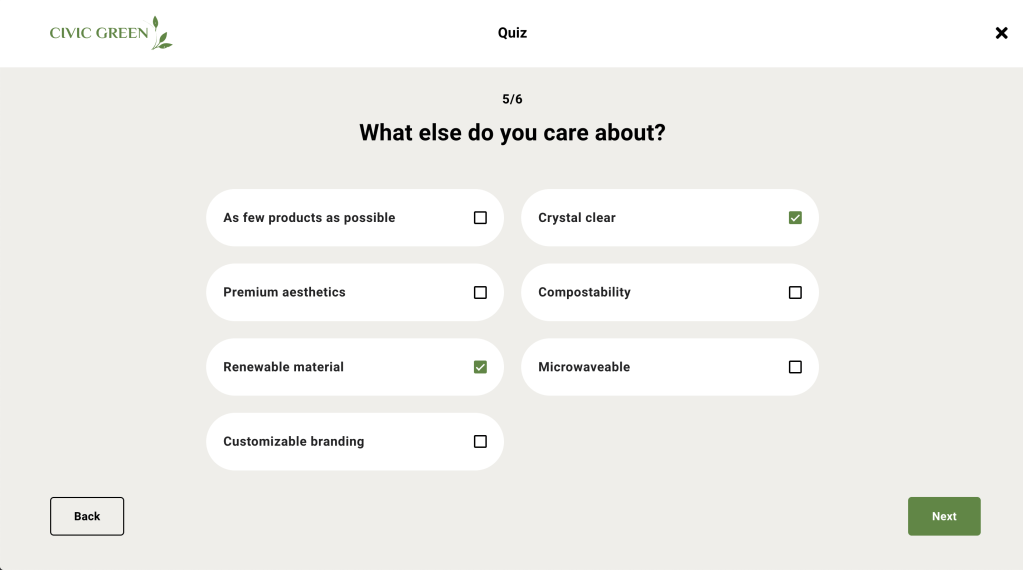Proceed by clicking the Next button
This screenshot has width=1023, height=570.
(944, 516)
